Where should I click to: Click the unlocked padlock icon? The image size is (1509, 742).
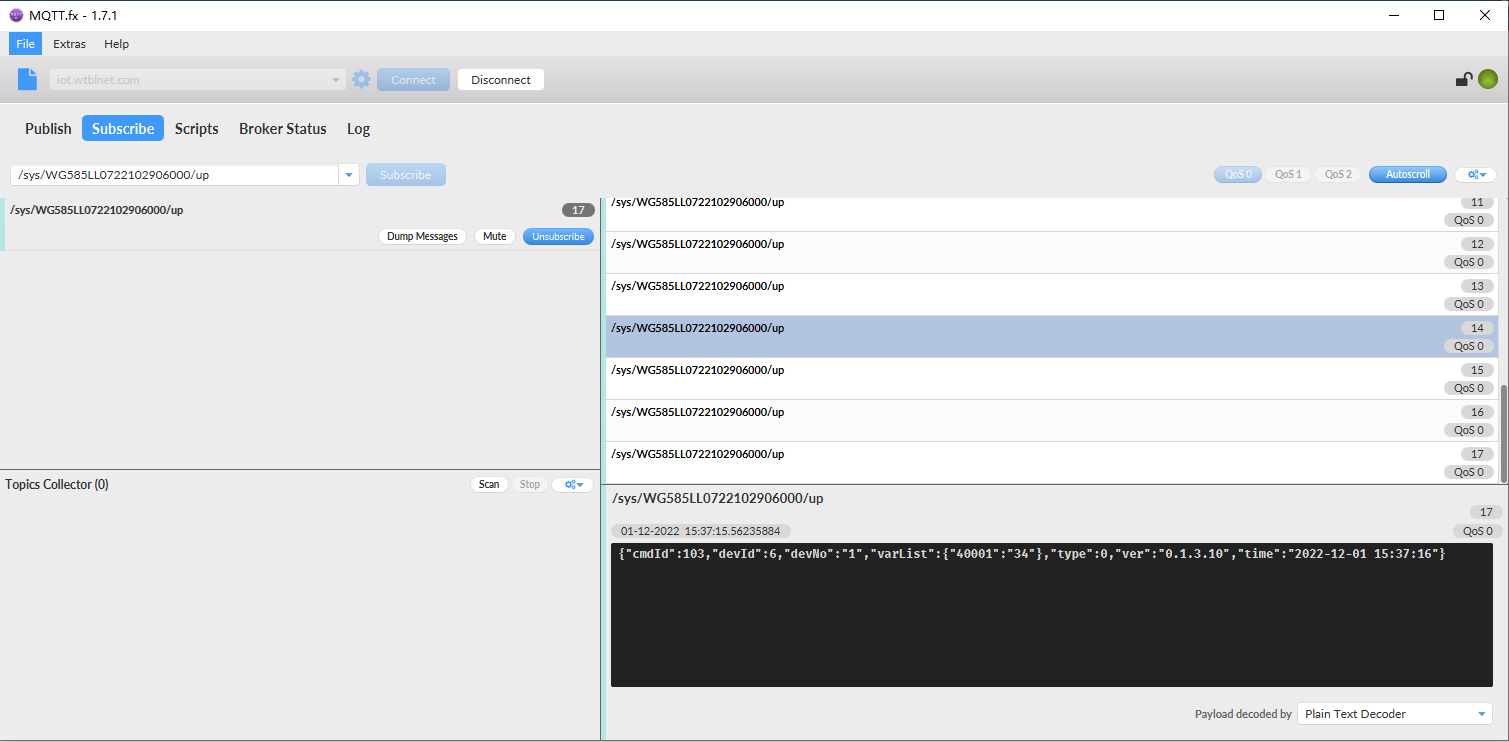coord(1463,80)
